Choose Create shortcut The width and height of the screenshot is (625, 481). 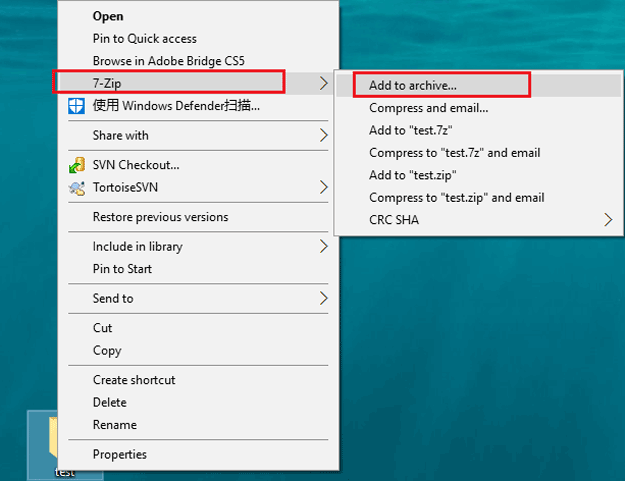(x=199, y=380)
